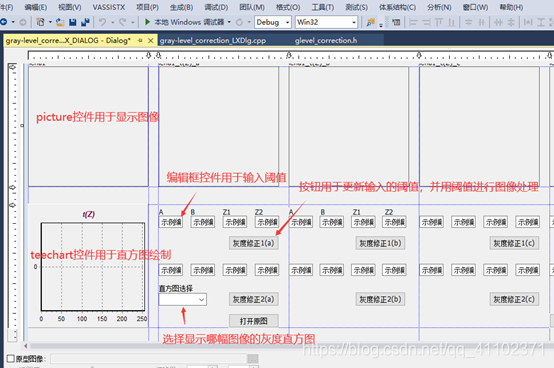This screenshot has height=368, width=554.
Task: Click the browse button beside 原型图像 field
Action: tap(253, 359)
